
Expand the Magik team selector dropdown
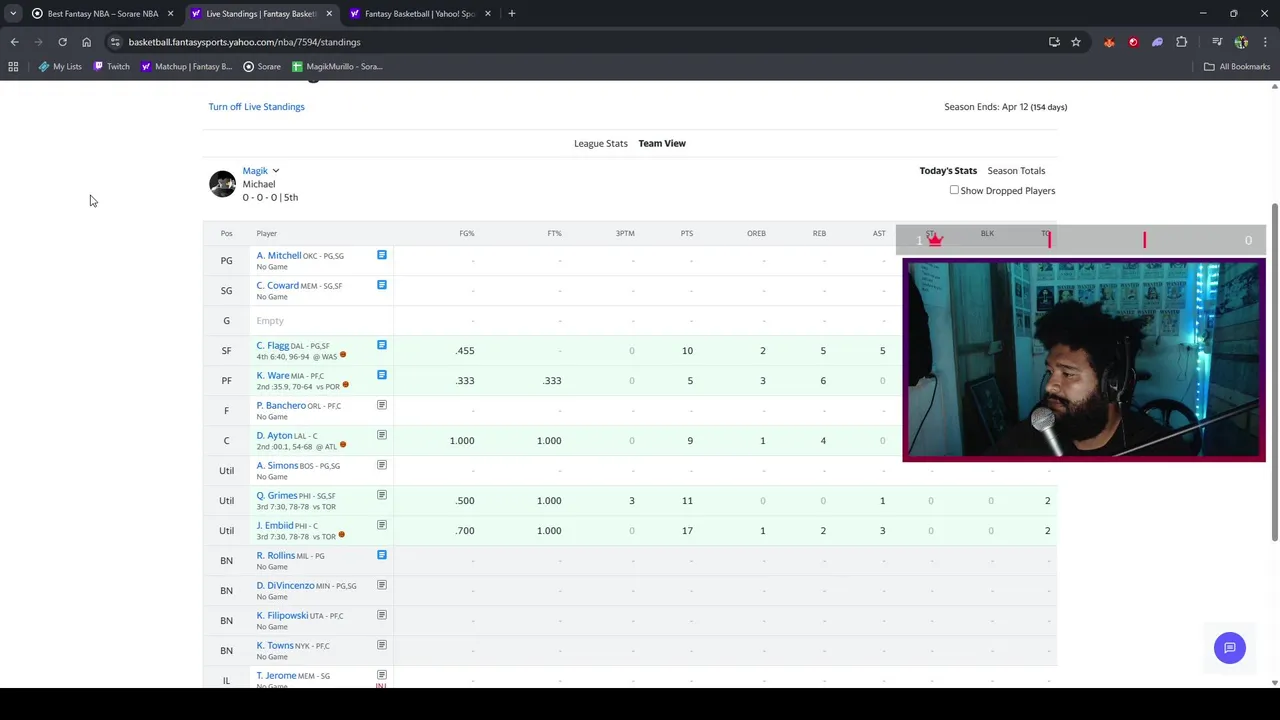[276, 171]
